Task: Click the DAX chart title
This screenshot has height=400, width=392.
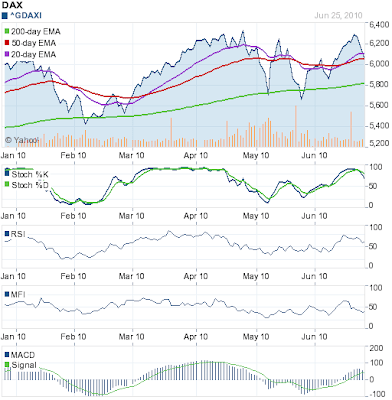Action: (x=12, y=5)
